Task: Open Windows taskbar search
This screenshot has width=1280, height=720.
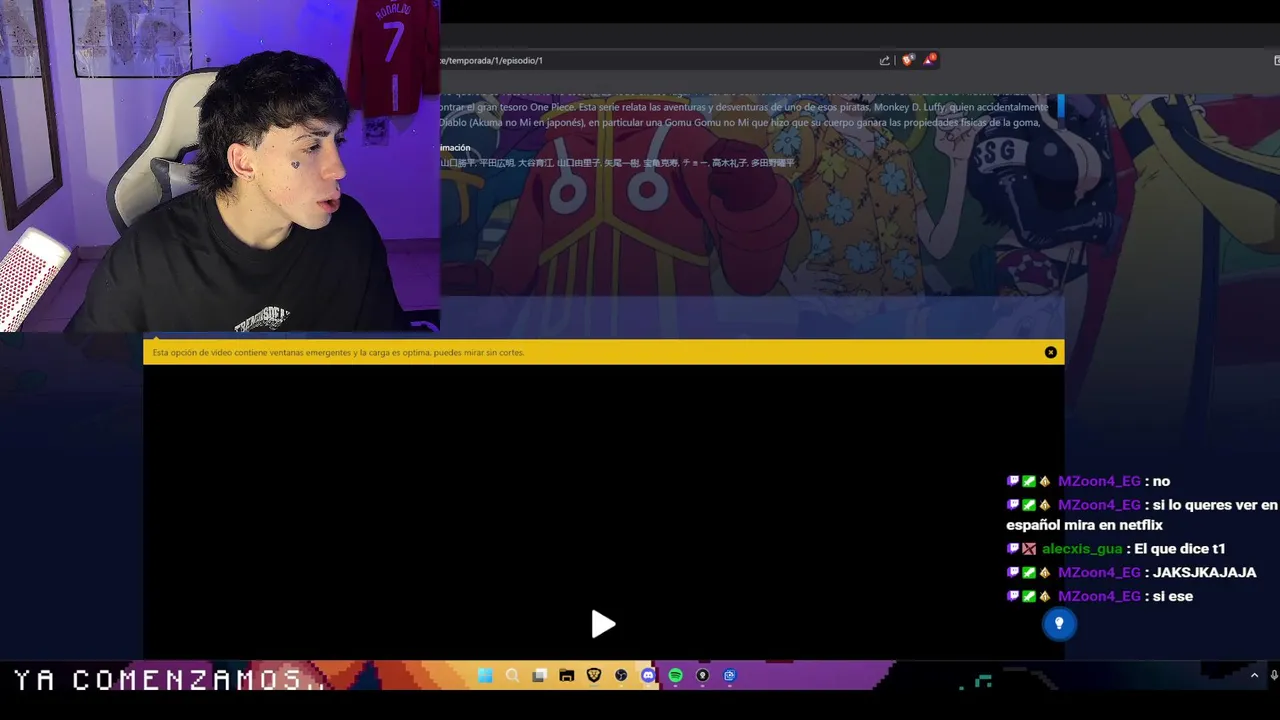Action: pyautogui.click(x=512, y=676)
